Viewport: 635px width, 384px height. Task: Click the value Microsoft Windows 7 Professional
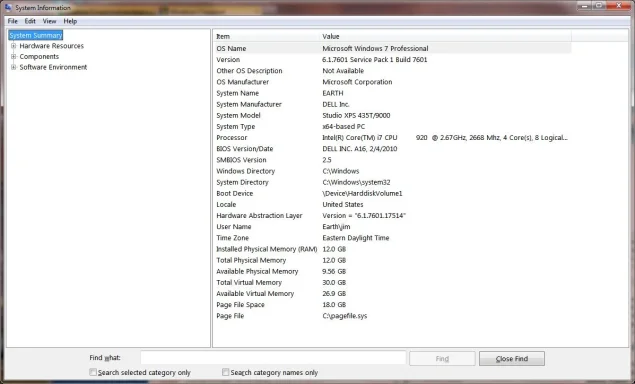click(375, 48)
